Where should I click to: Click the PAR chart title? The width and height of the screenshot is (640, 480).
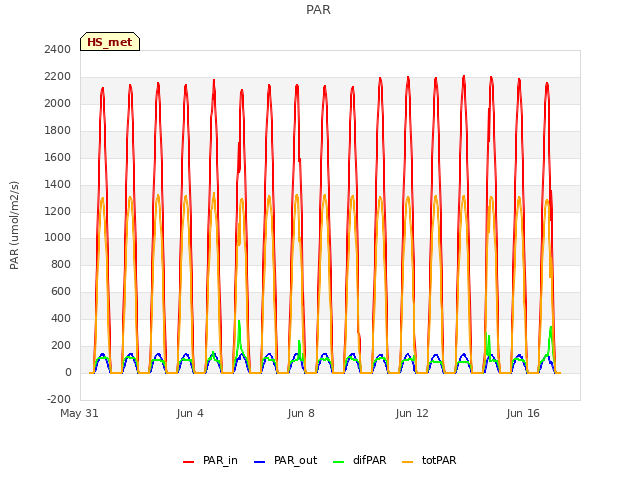pos(318,10)
